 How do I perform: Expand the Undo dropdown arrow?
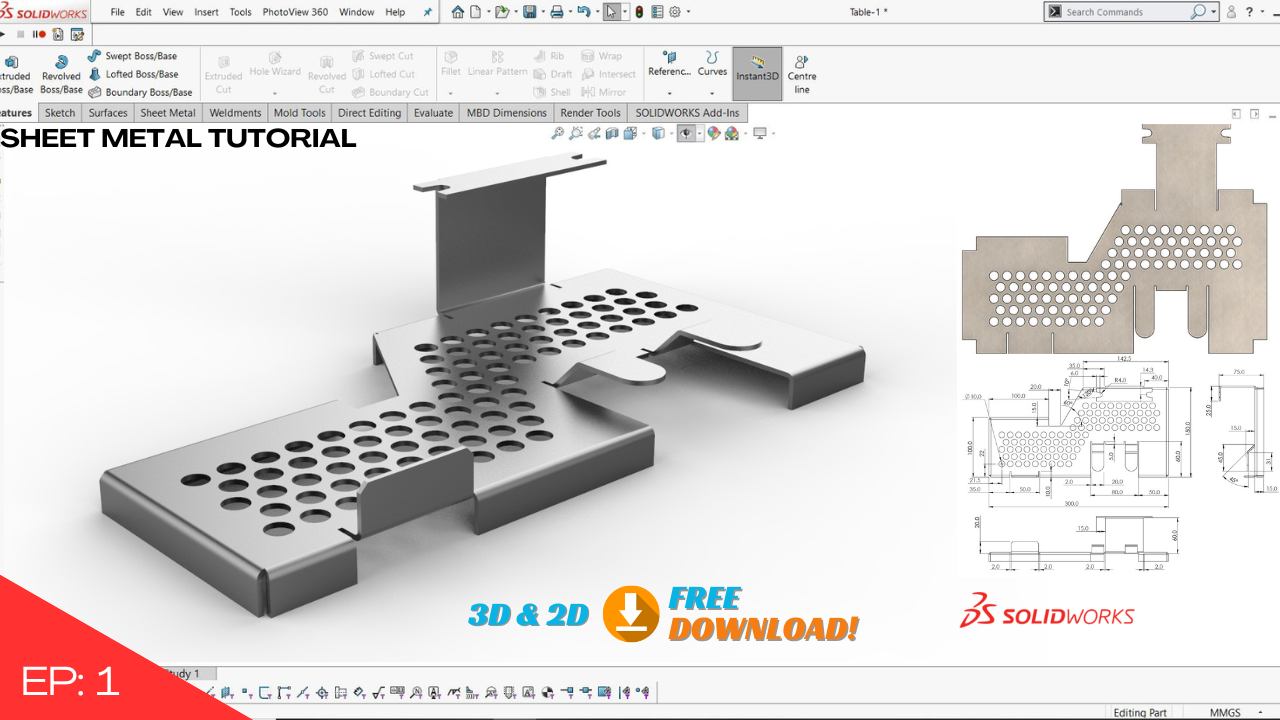[x=596, y=13]
